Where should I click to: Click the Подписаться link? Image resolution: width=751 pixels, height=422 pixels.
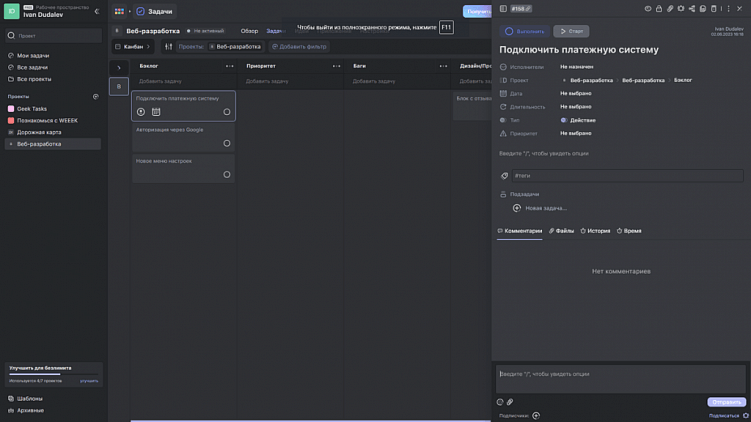pos(724,416)
